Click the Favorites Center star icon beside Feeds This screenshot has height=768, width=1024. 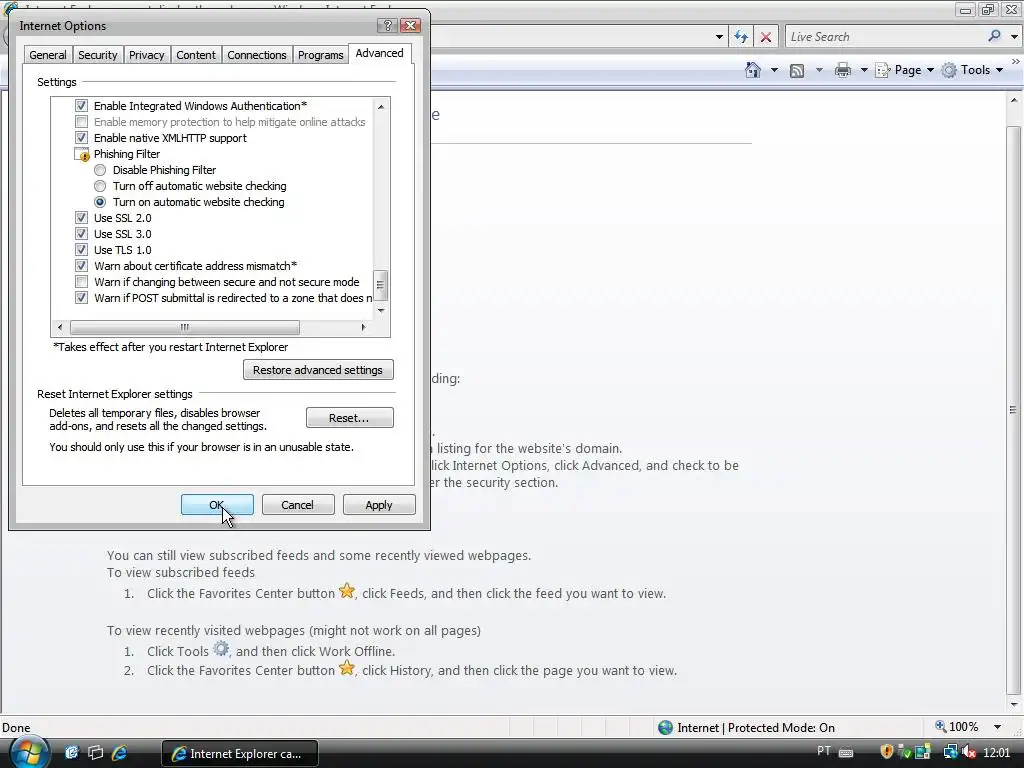[x=347, y=591]
